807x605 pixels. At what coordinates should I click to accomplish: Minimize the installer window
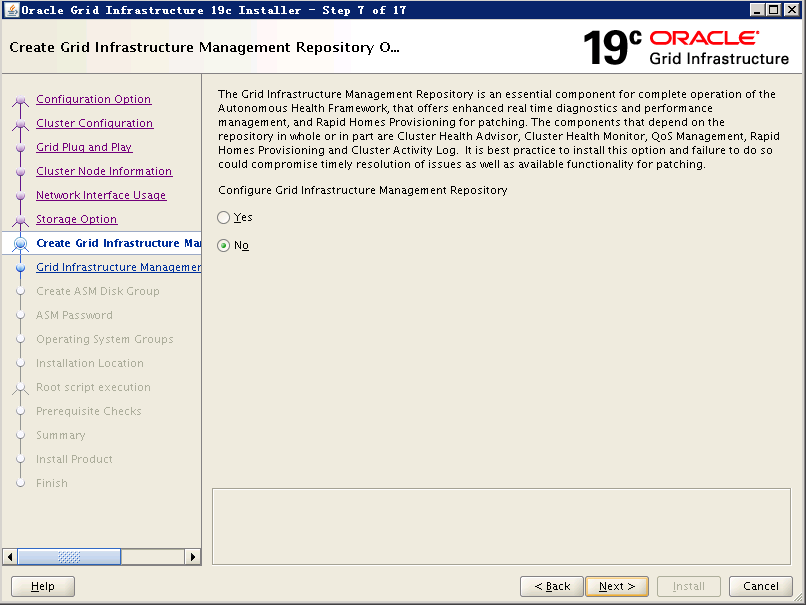[757, 10]
